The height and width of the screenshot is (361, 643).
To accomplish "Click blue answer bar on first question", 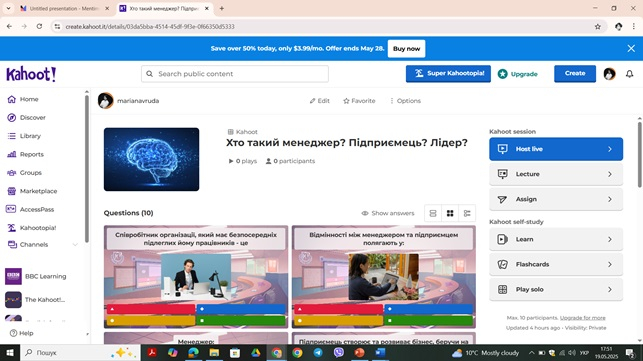I will [241, 309].
